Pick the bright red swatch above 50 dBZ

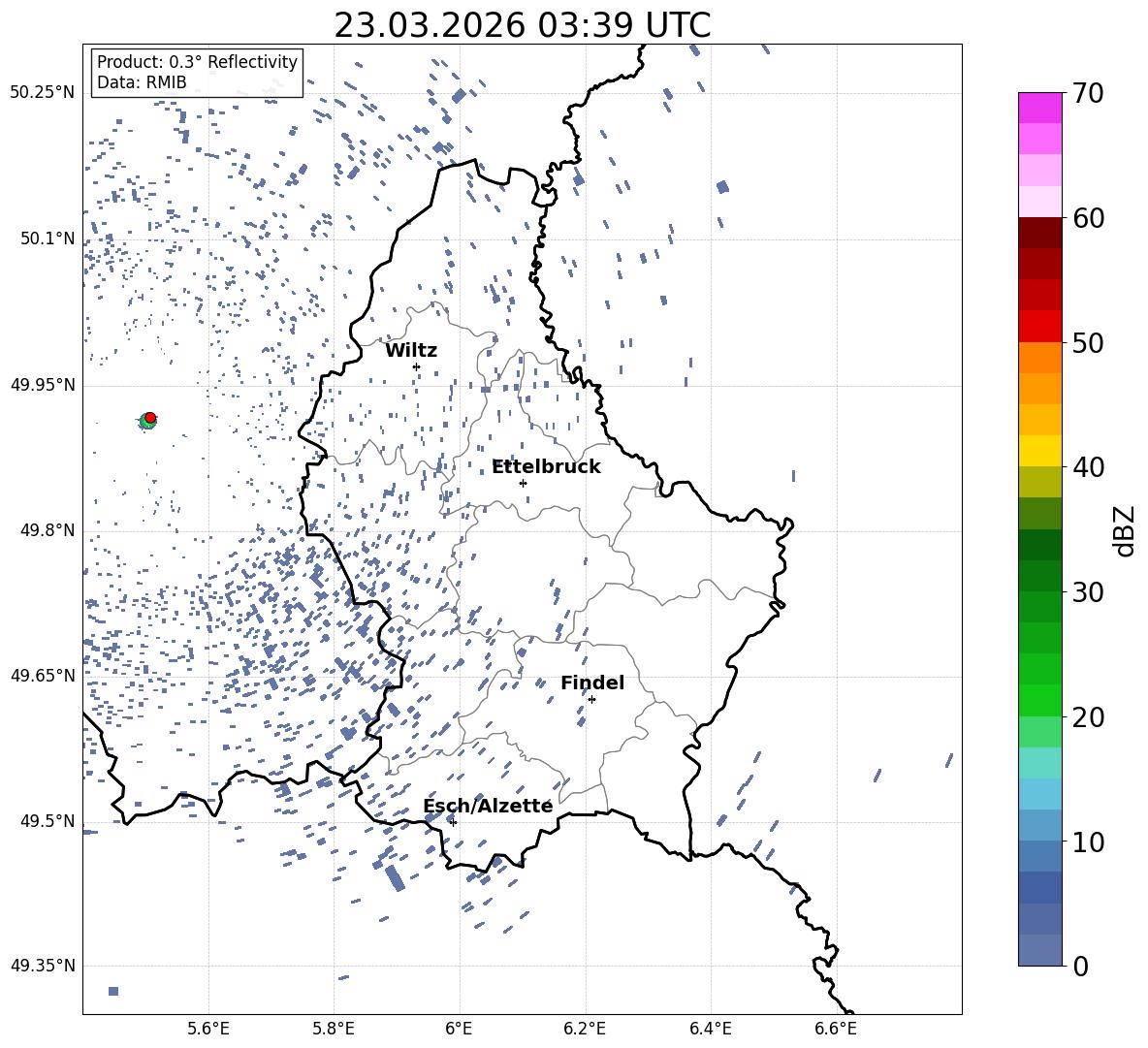click(1039, 327)
